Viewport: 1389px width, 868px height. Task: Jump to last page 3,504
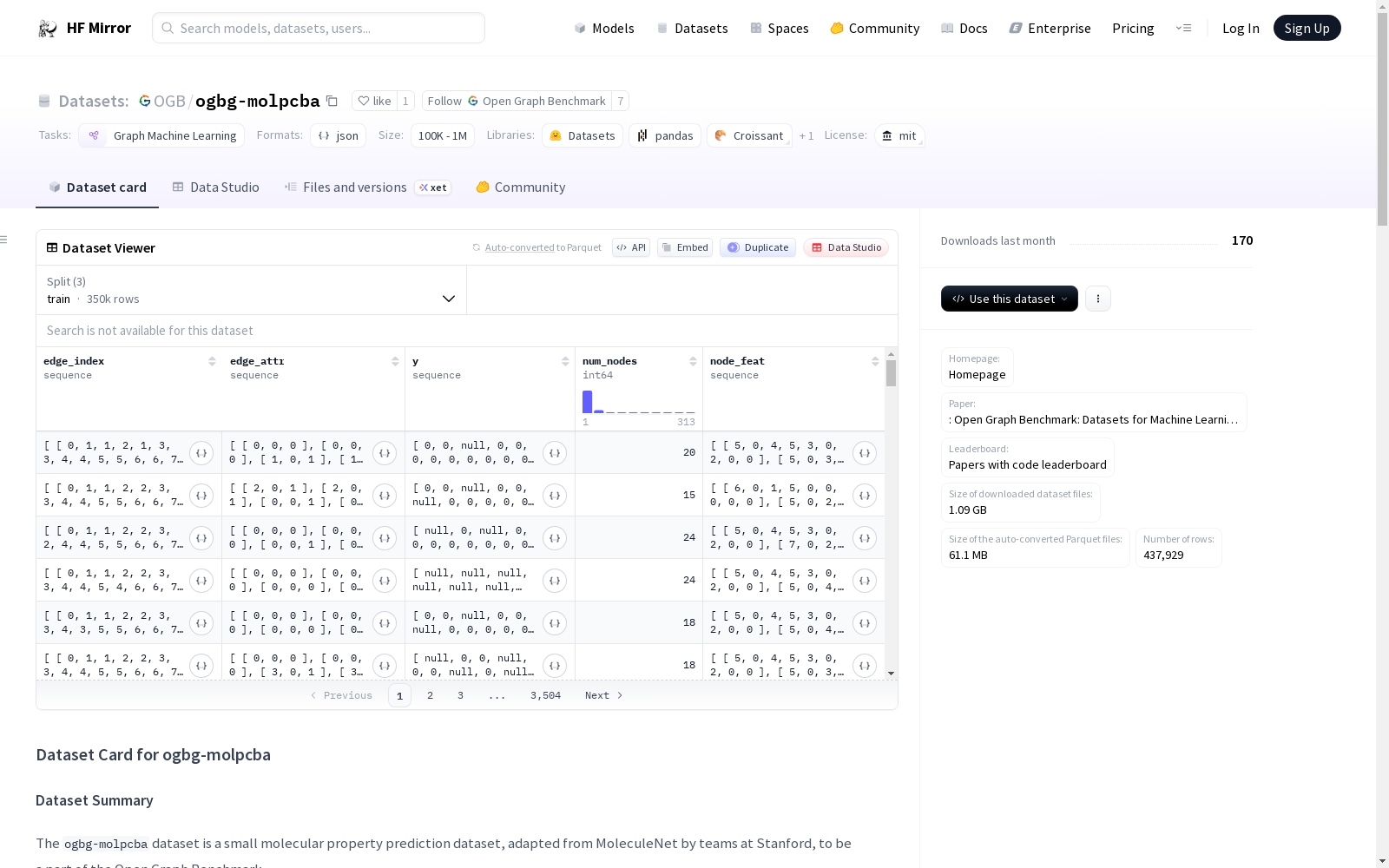[x=546, y=695]
